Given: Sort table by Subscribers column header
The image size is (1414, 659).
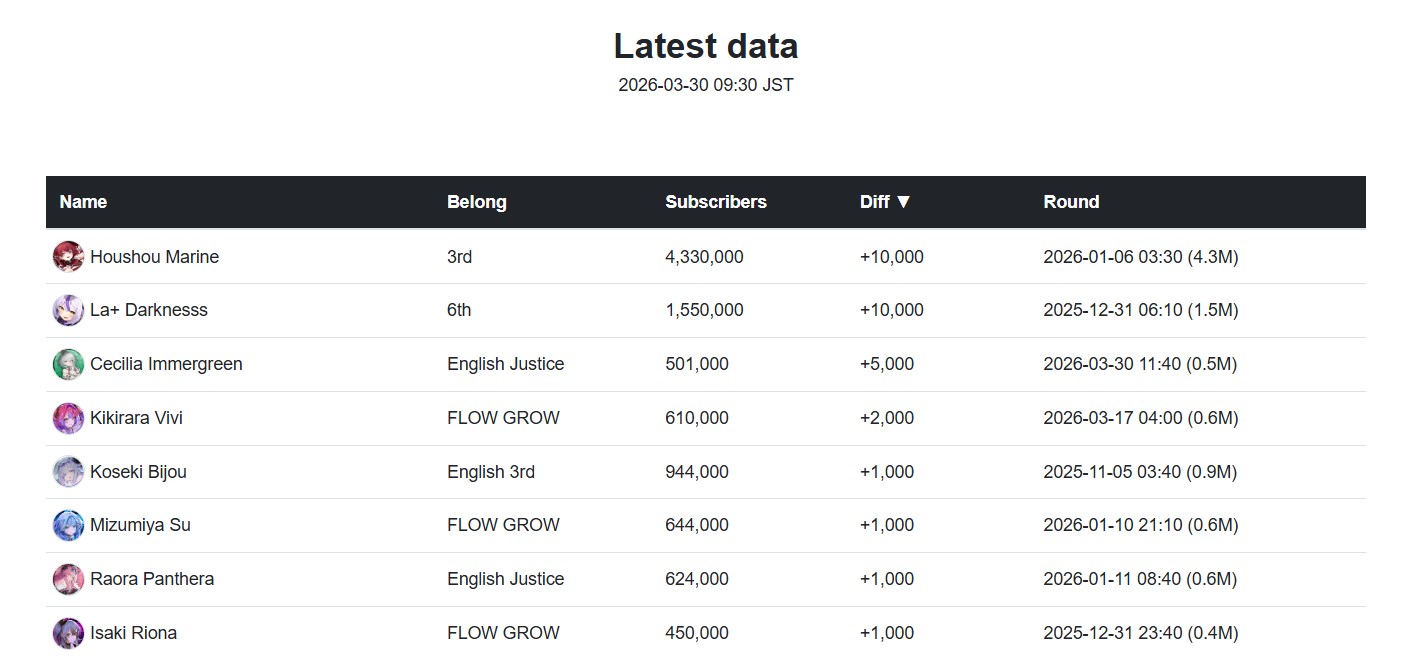Looking at the screenshot, I should tap(715, 202).
